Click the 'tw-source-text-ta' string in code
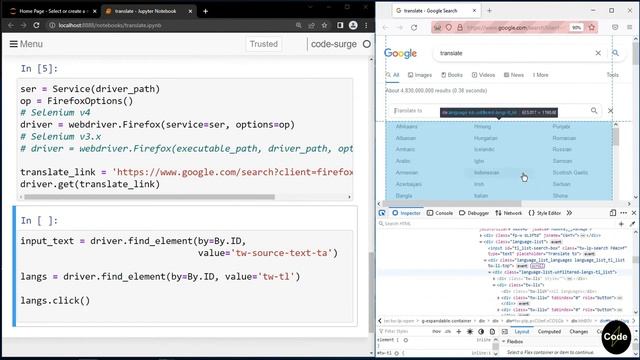This screenshot has height=360, width=640. pos(282,253)
